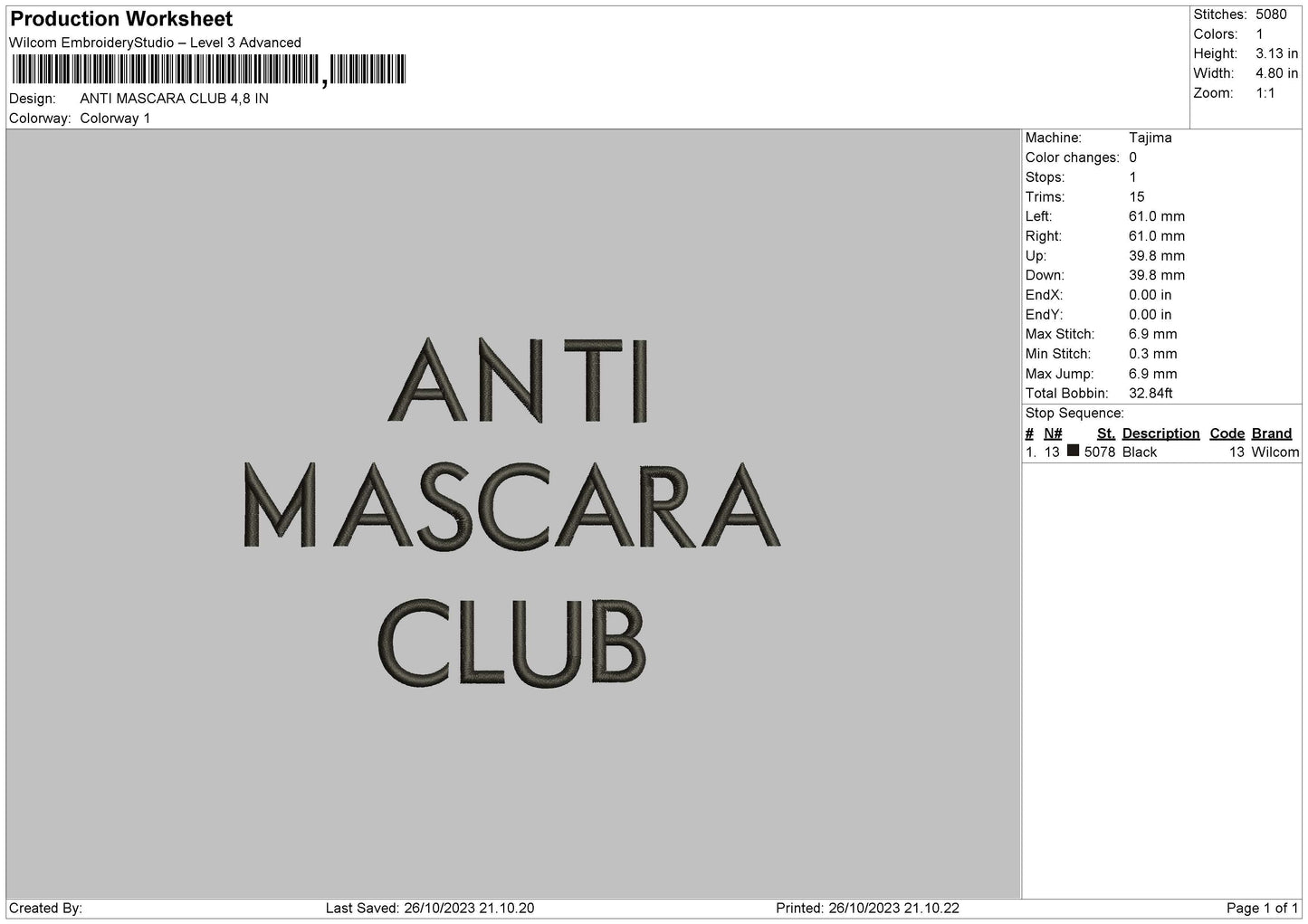The height and width of the screenshot is (924, 1308).
Task: Click the Stitches value 5080
Action: tap(1271, 14)
